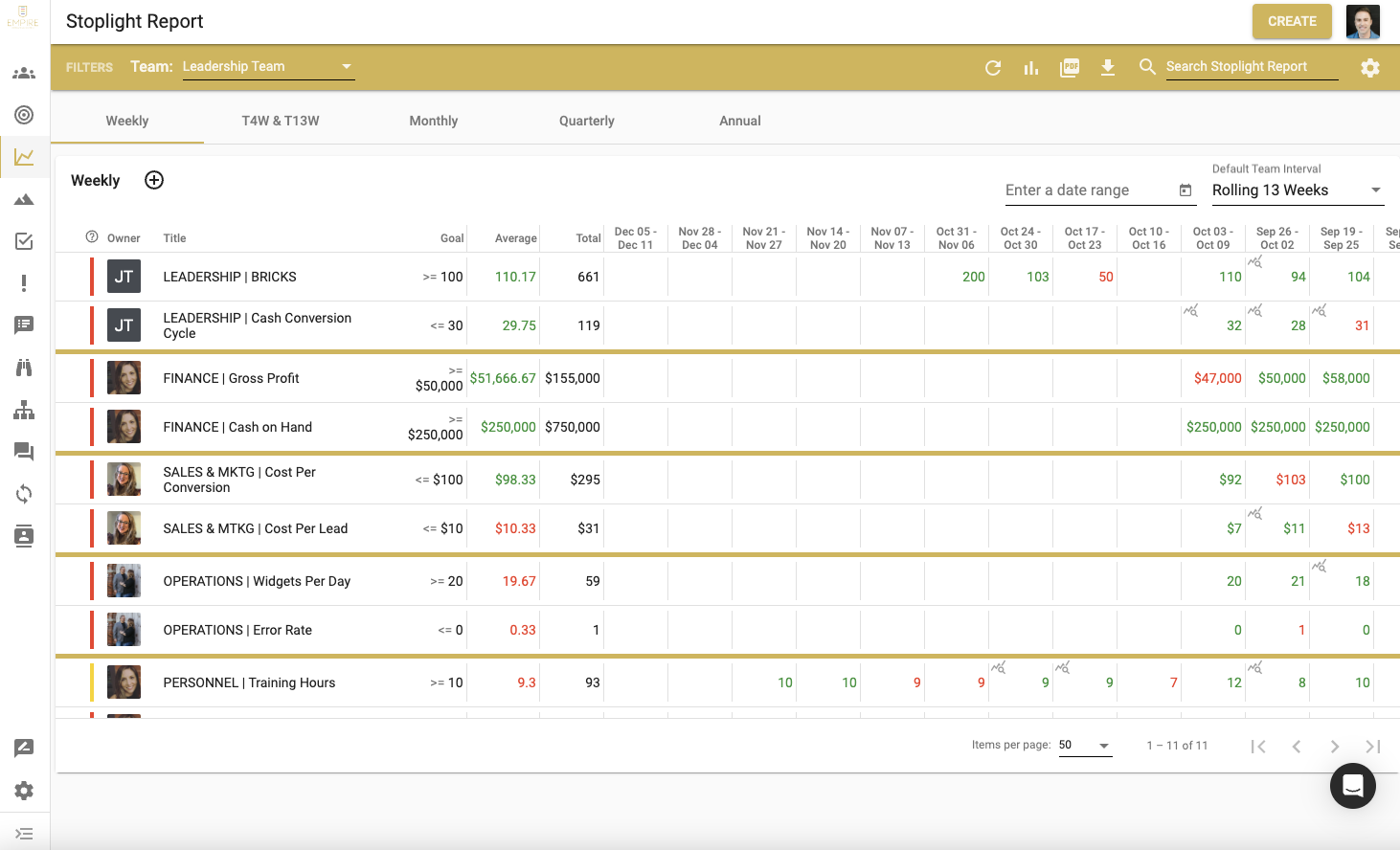Open the search icon in the gold toolbar
The height and width of the screenshot is (850, 1400).
pyautogui.click(x=1147, y=67)
